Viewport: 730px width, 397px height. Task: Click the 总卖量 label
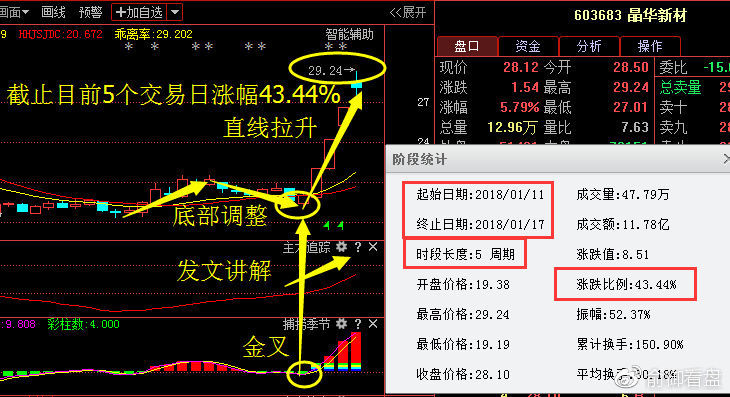pos(681,87)
